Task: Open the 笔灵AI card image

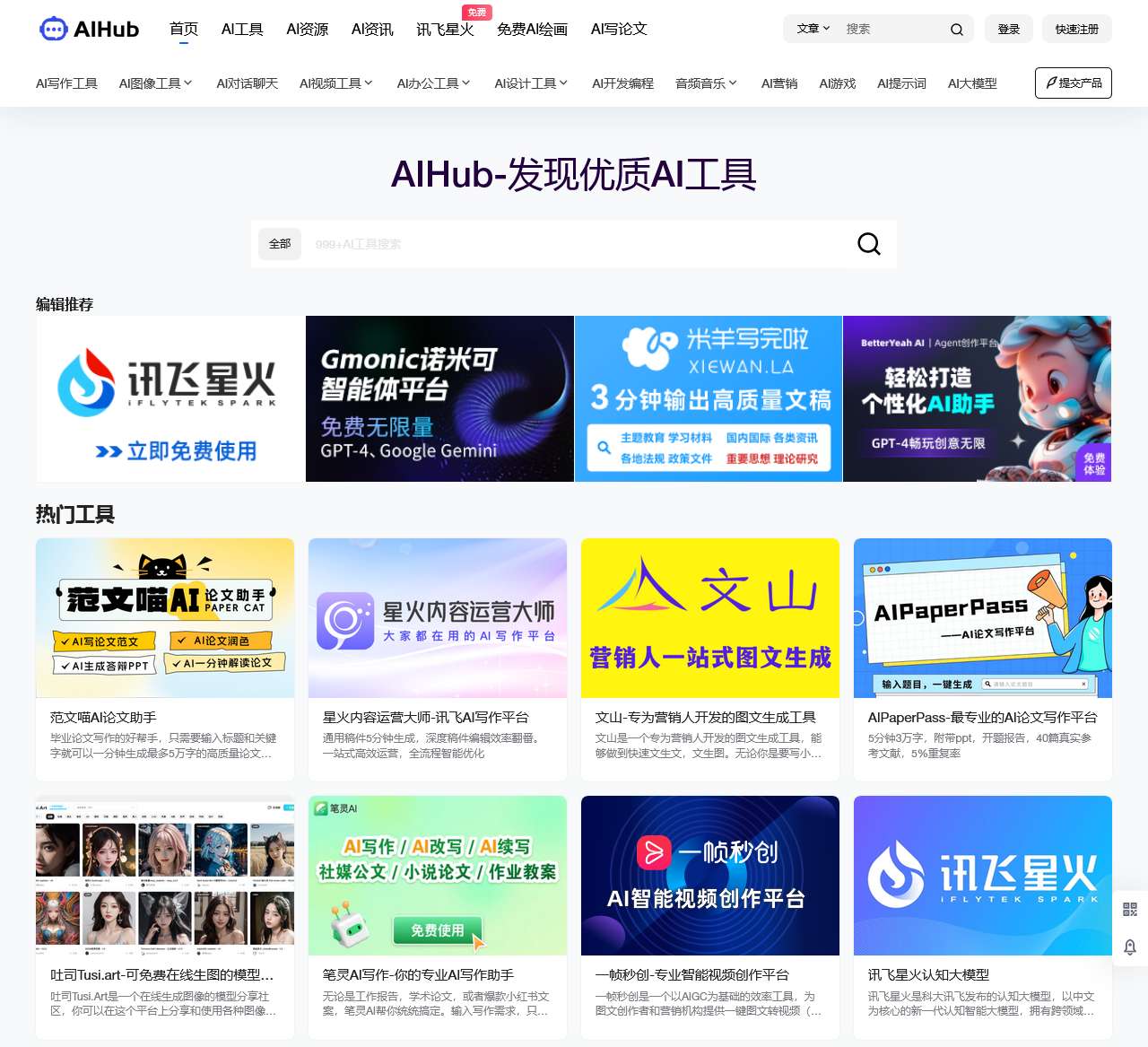Action: pyautogui.click(x=438, y=876)
